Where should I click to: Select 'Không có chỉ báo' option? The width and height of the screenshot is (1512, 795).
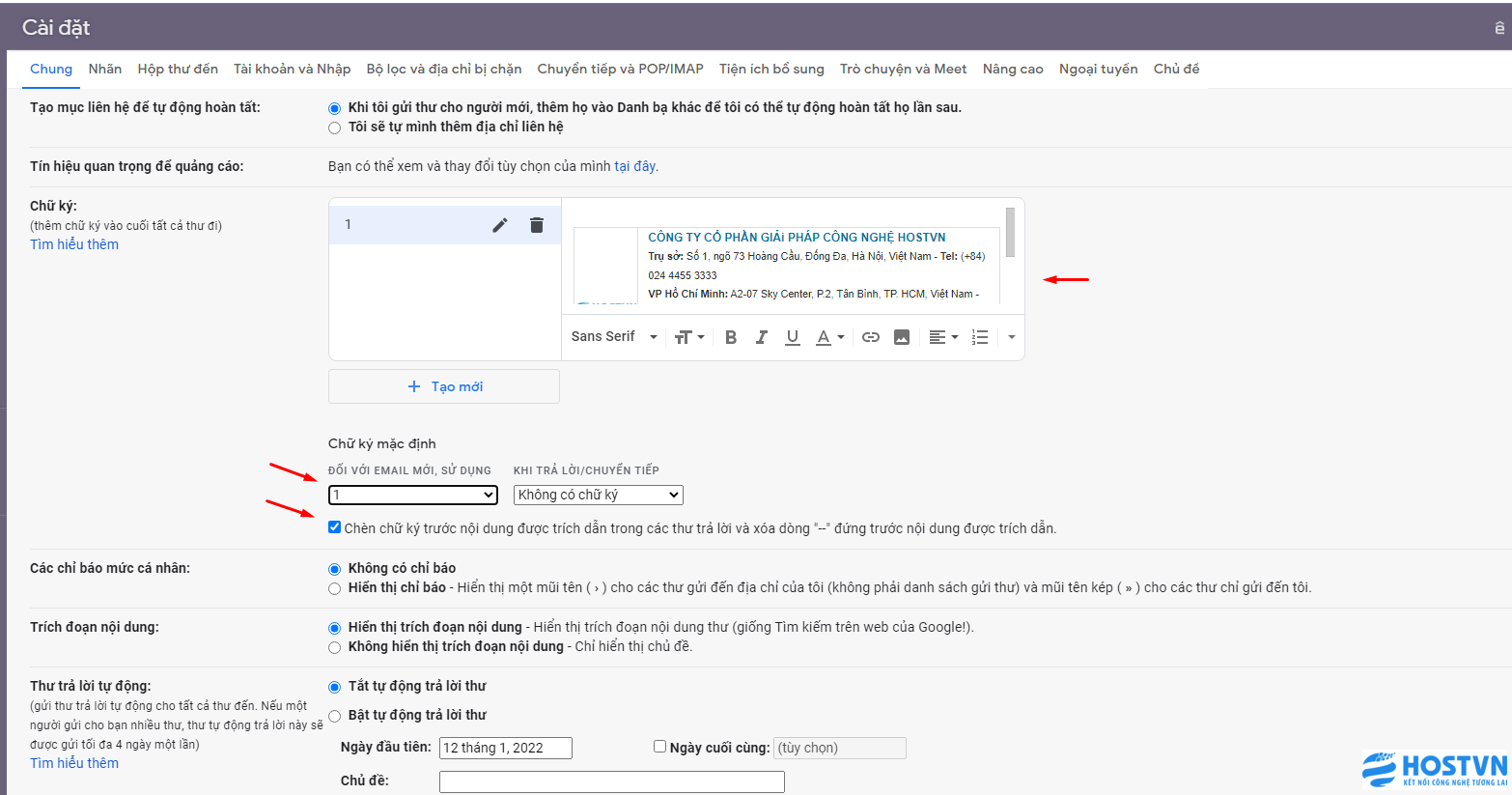(335, 569)
